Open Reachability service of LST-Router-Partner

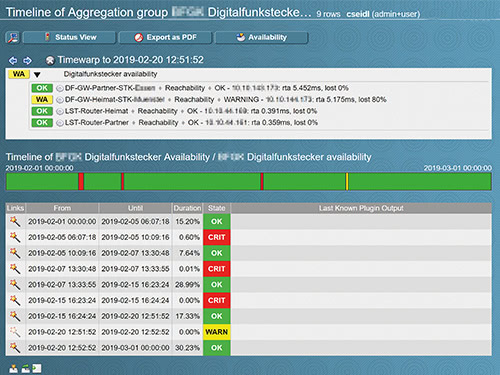click(x=158, y=123)
